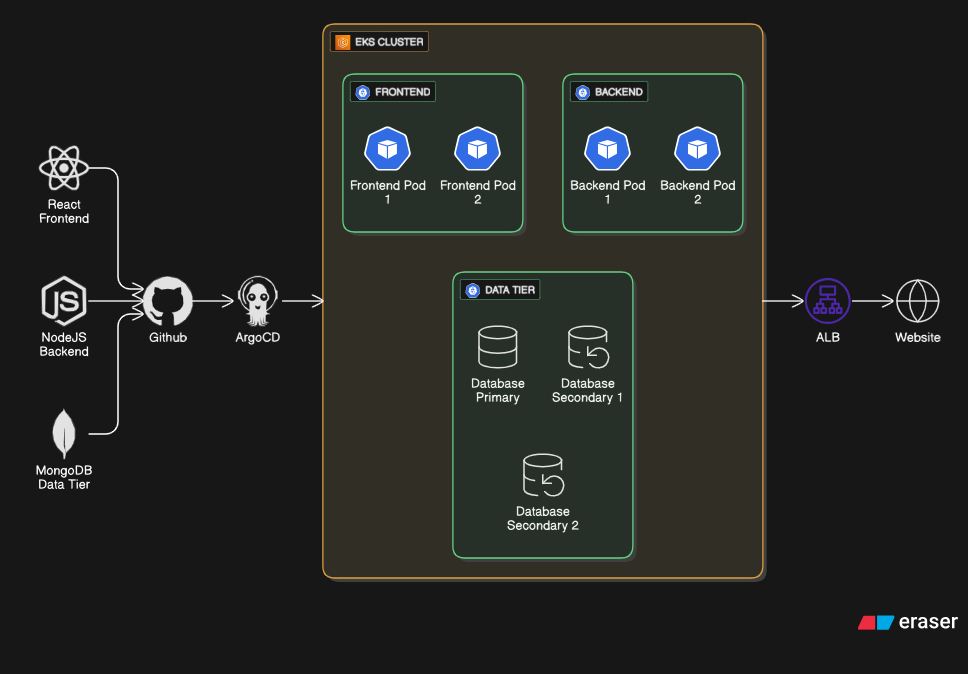Click the Frontend Pod 2 label

(x=478, y=192)
